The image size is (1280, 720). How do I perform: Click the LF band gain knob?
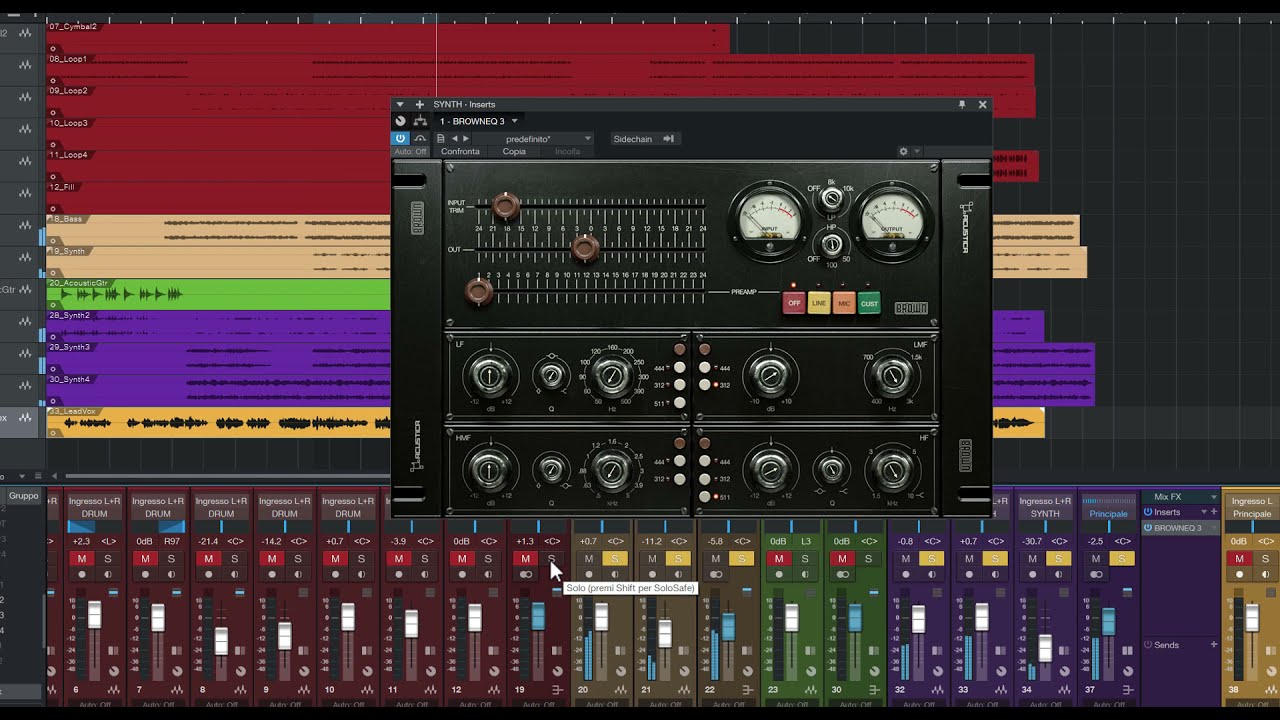pos(489,376)
